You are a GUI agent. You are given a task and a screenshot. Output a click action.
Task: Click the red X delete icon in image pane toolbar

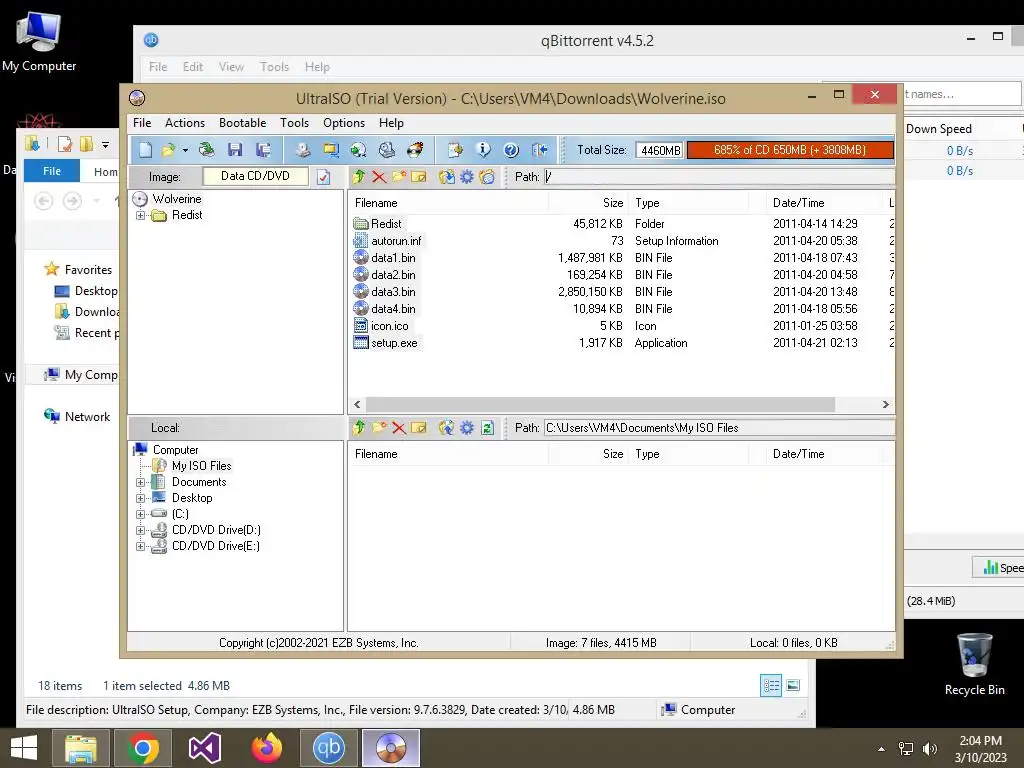379,176
